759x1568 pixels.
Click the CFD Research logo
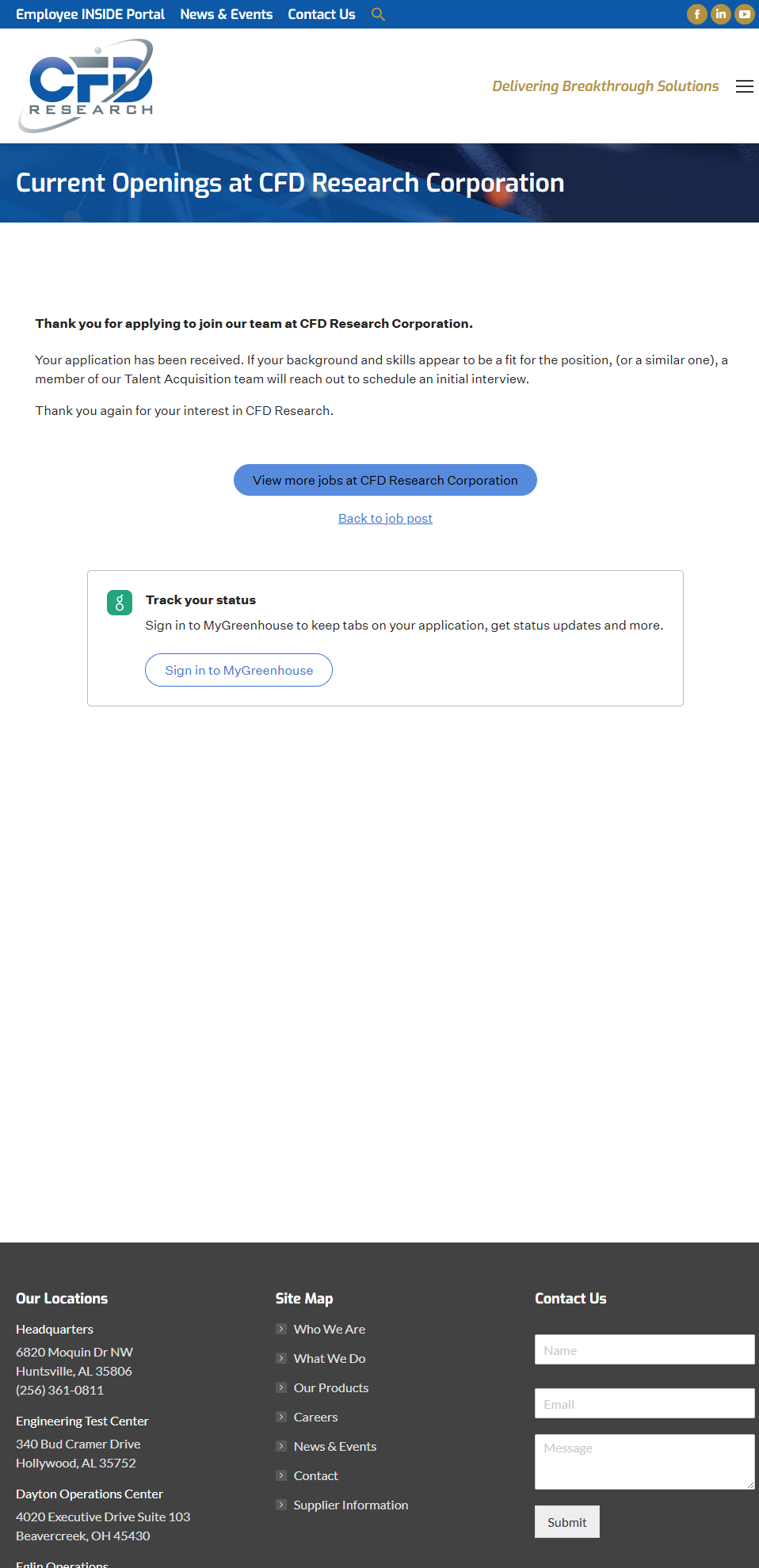pos(86,86)
